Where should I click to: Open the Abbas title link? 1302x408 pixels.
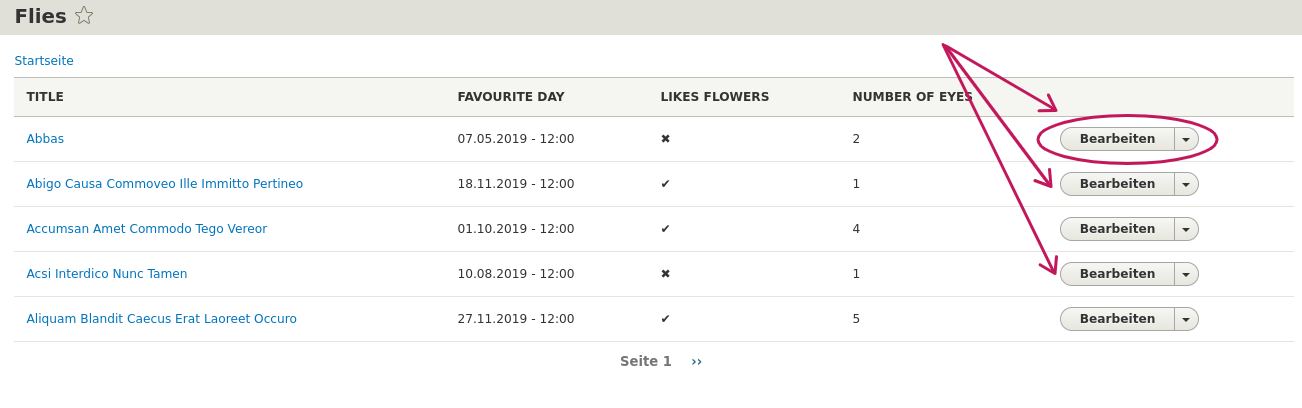point(45,139)
